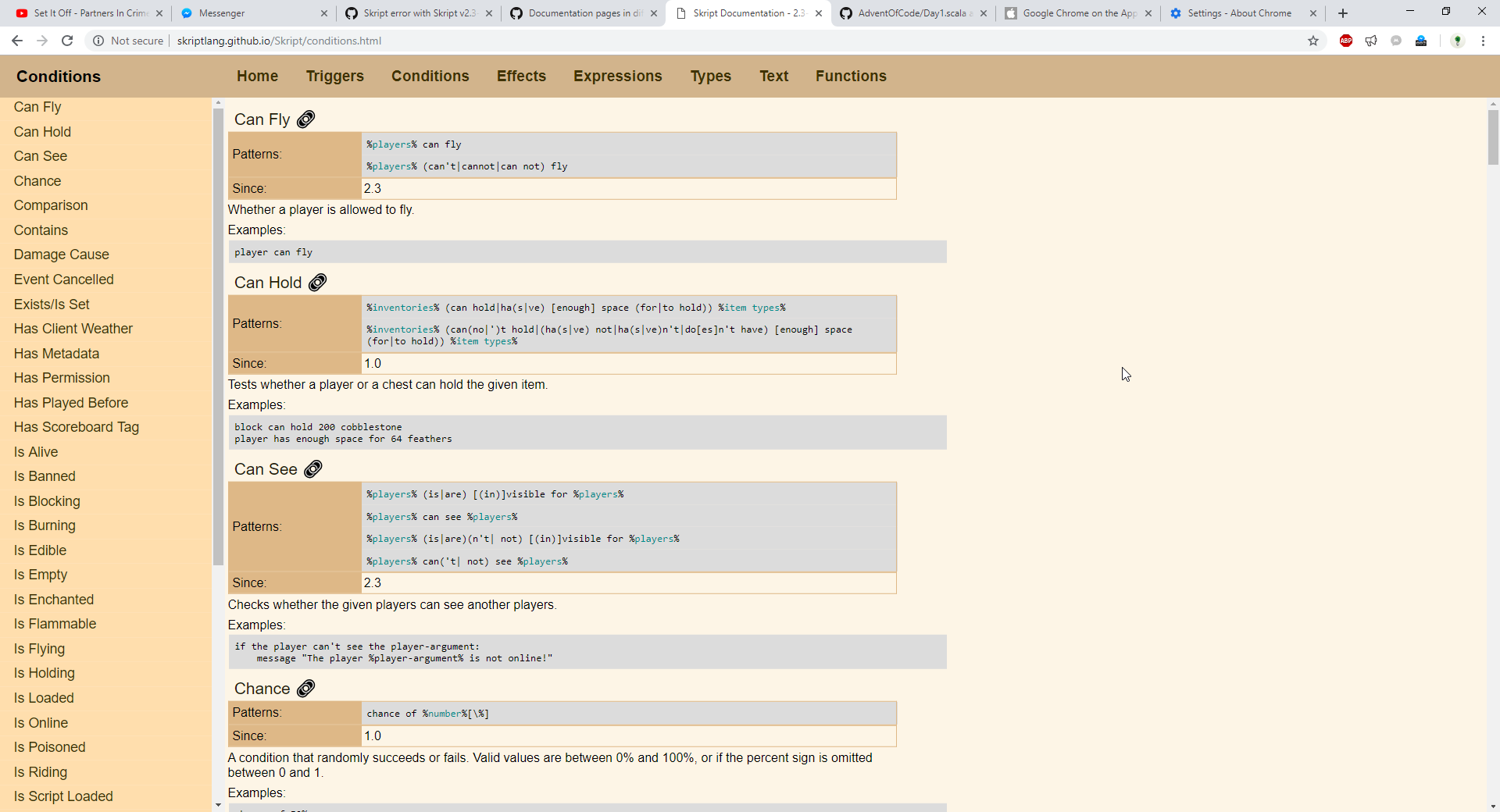Click the anchor link icon beside Chance
The width and height of the screenshot is (1500, 812).
click(305, 689)
